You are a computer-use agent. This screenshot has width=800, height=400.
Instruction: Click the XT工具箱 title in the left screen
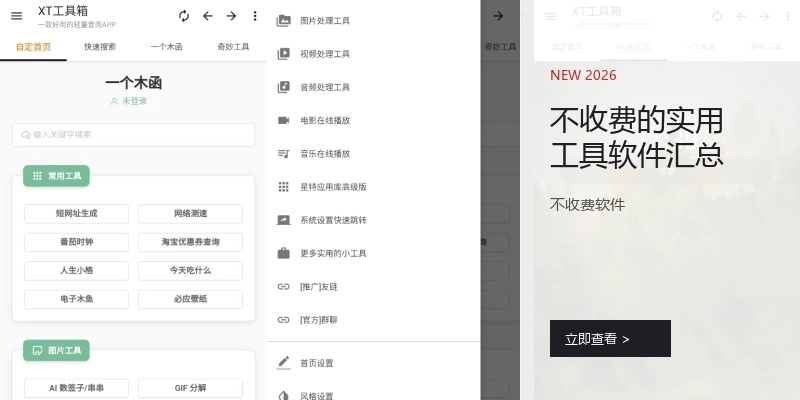(63, 11)
